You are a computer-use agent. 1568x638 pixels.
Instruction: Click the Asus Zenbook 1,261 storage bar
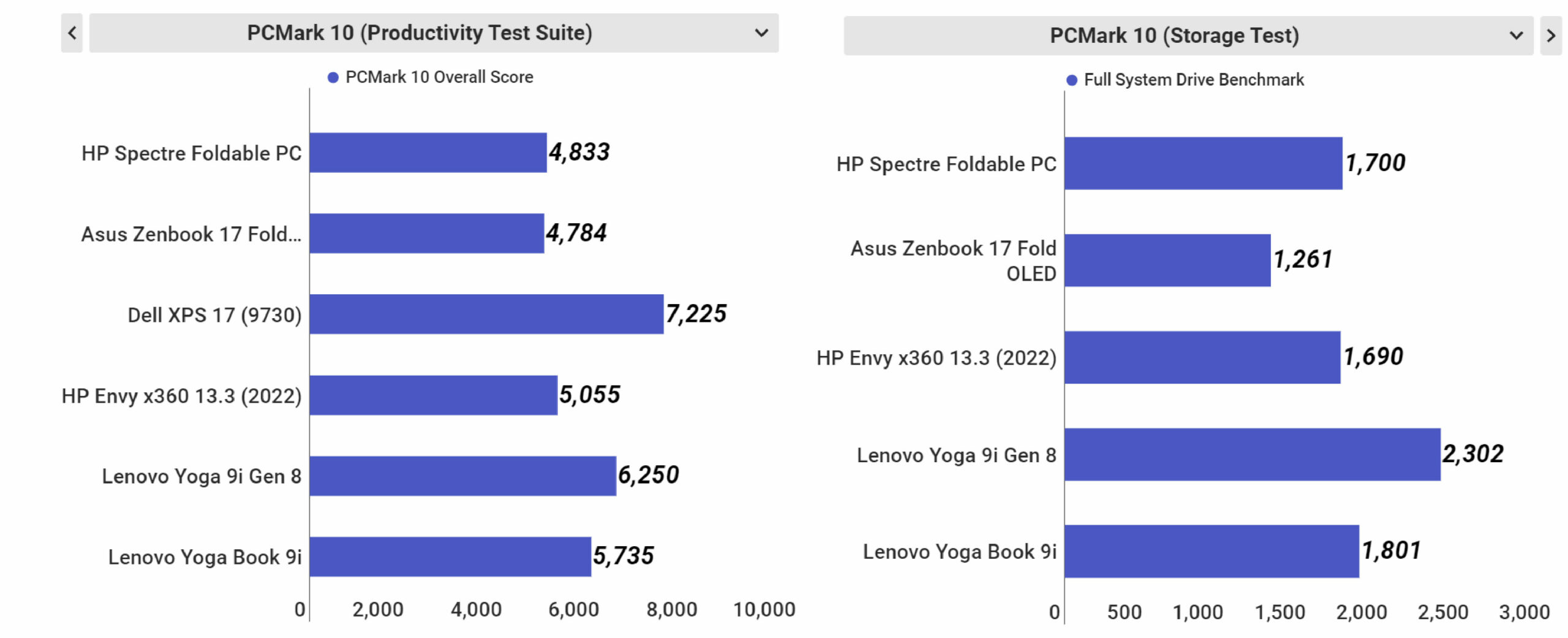coord(1167,260)
